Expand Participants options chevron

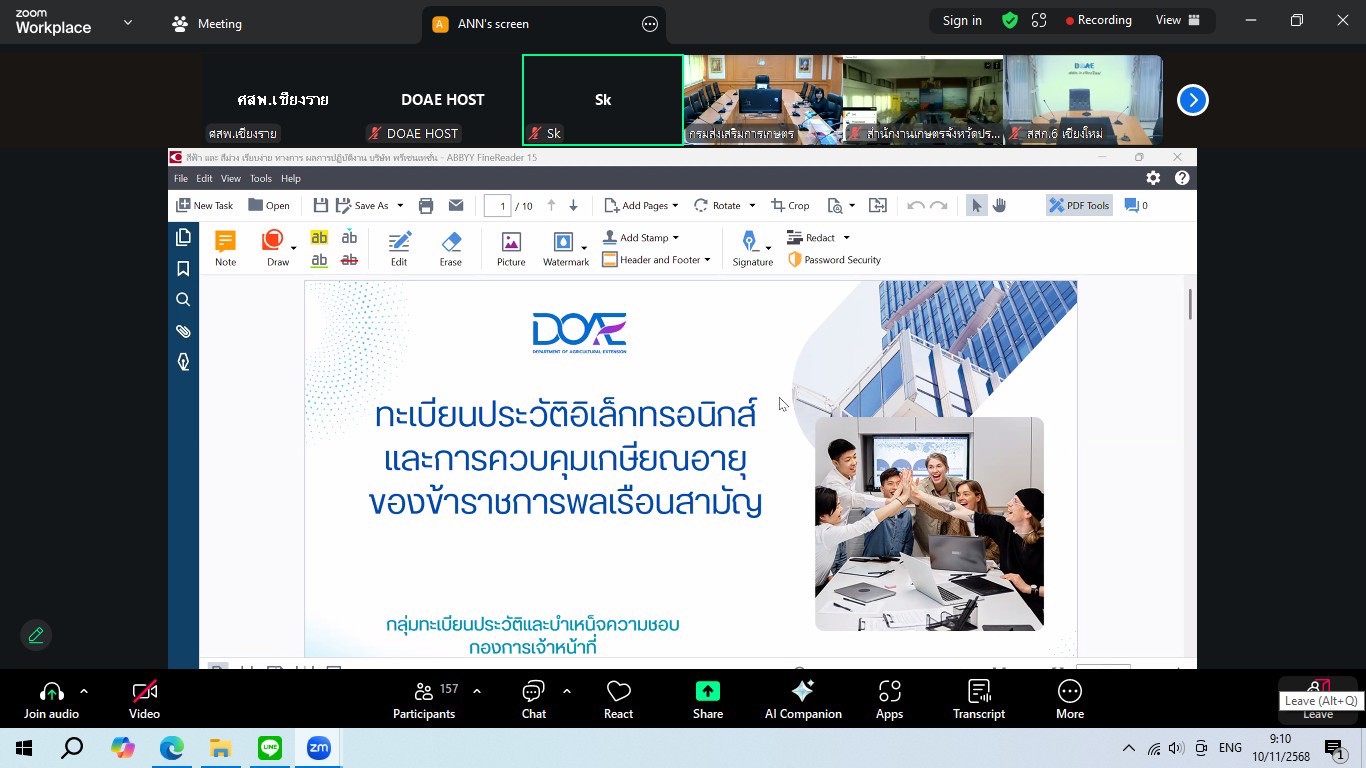pyautogui.click(x=477, y=691)
